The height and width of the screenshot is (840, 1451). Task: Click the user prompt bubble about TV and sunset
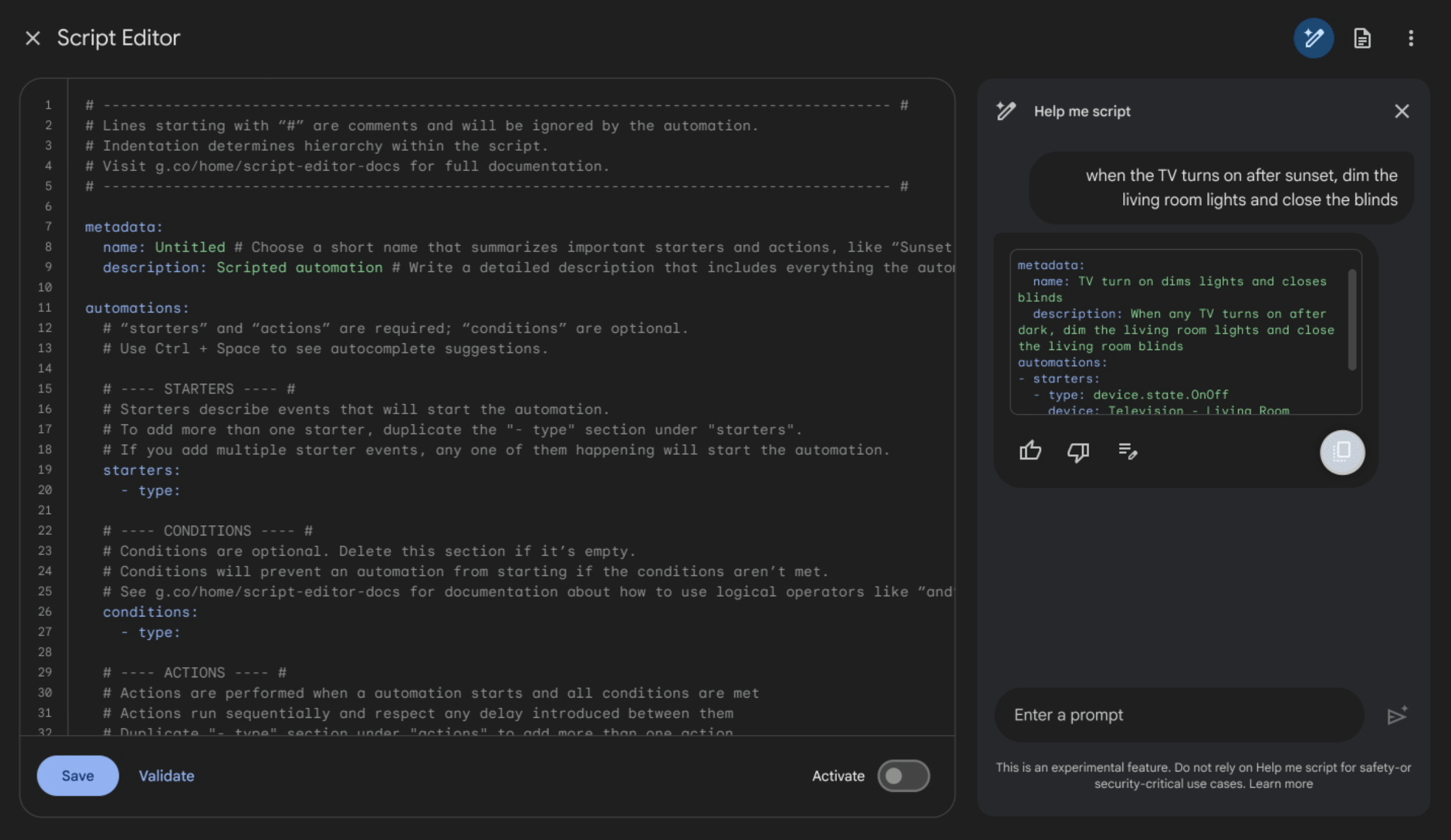click(x=1221, y=188)
